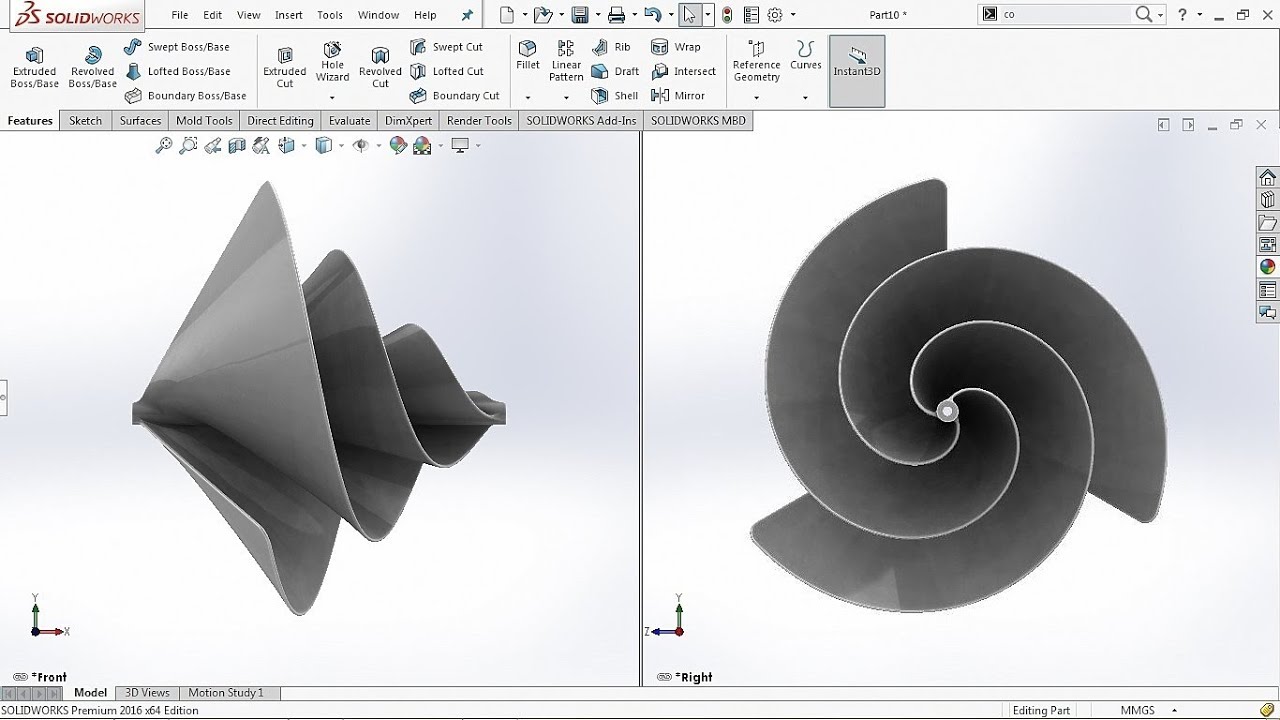Click Zoom to Fit in view toolbar
1280x720 pixels.
pyautogui.click(x=164, y=146)
